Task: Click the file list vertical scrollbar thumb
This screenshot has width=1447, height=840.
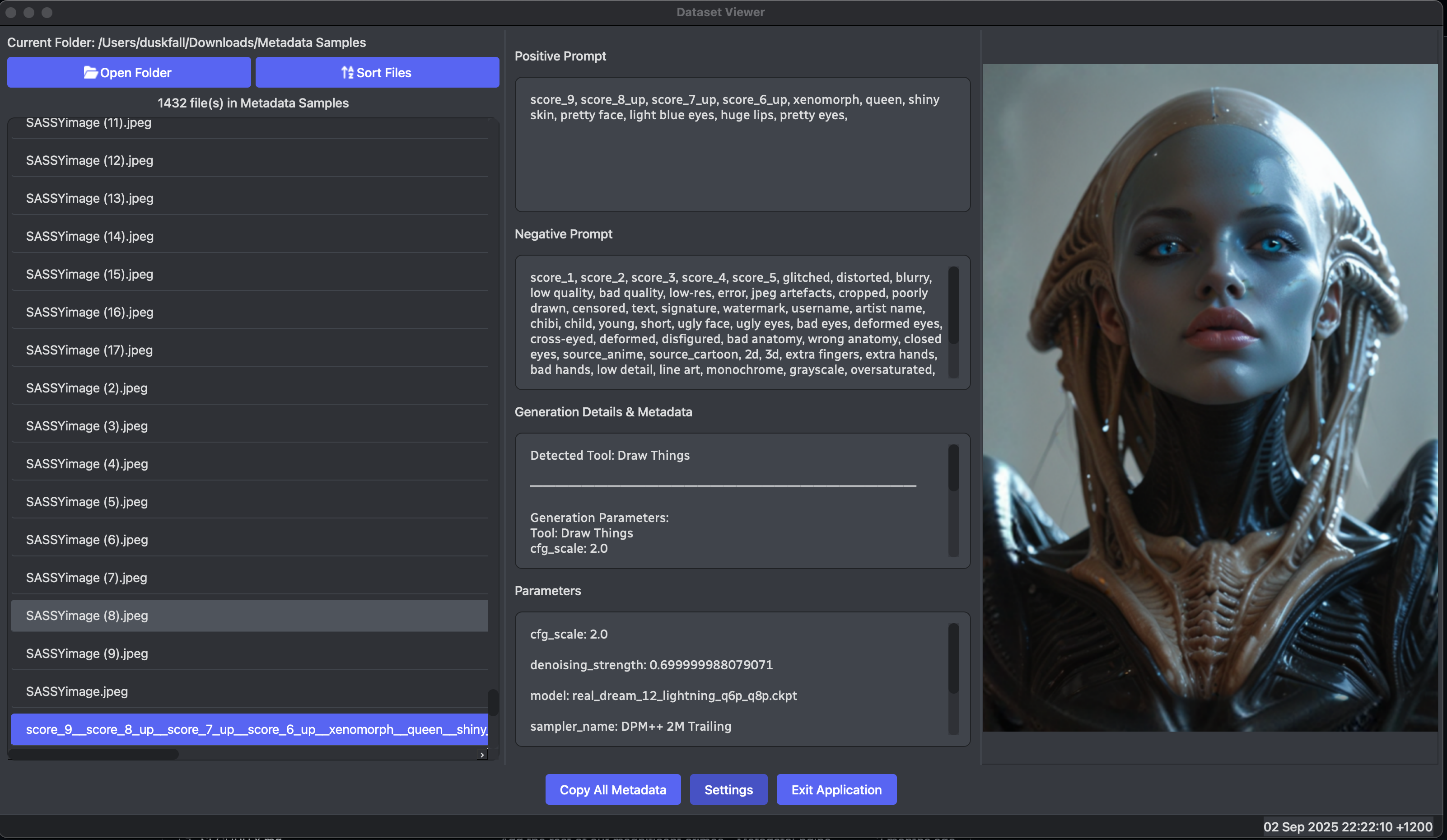Action: tap(493, 702)
